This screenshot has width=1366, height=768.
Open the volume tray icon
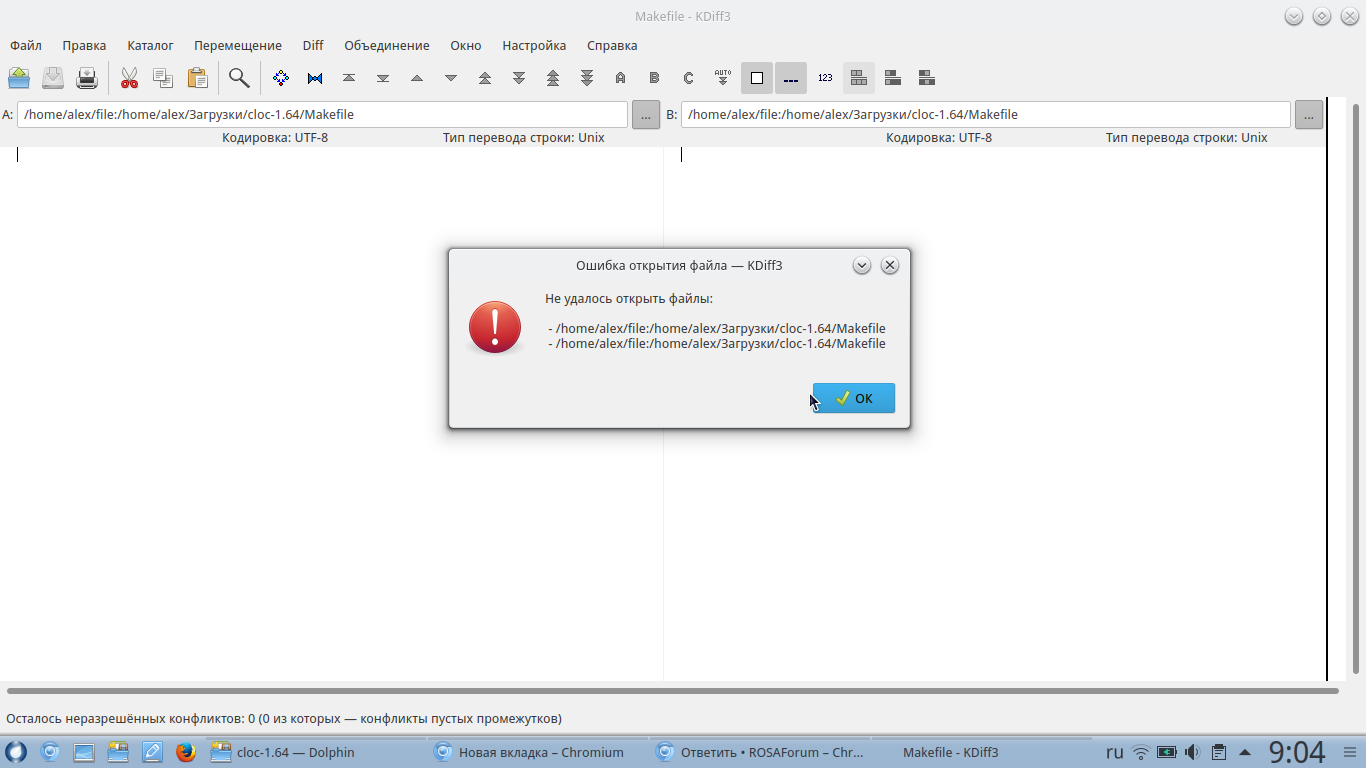[x=1192, y=752]
